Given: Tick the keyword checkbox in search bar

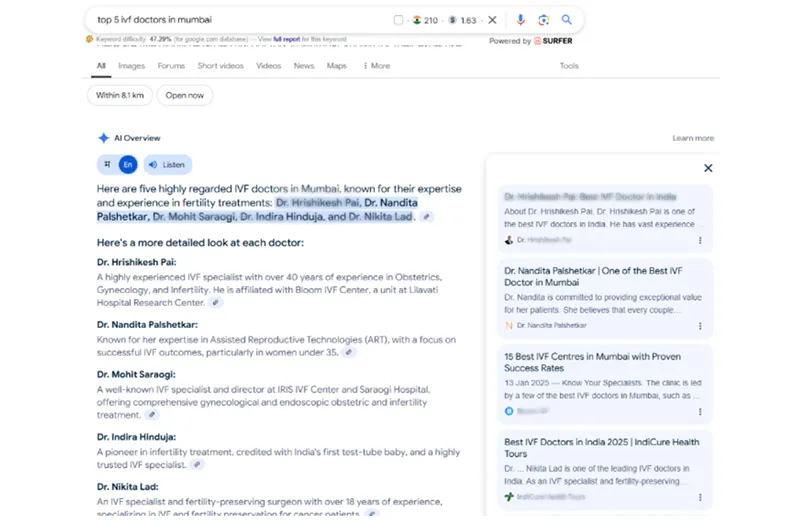Looking at the screenshot, I should pyautogui.click(x=399, y=20).
